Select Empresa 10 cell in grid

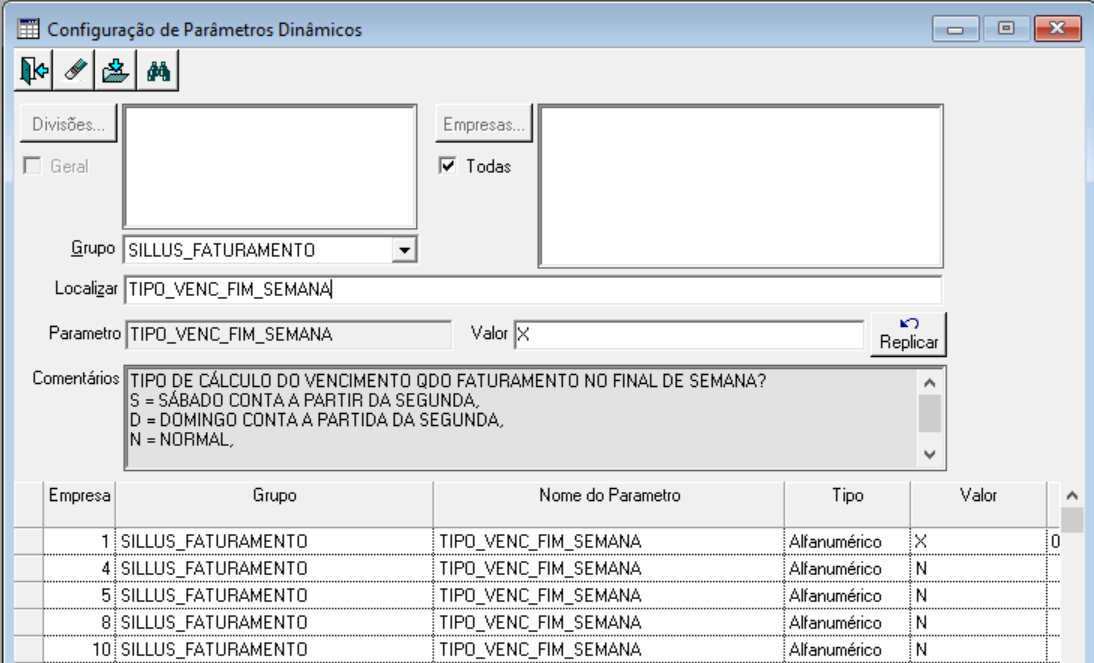(80, 650)
